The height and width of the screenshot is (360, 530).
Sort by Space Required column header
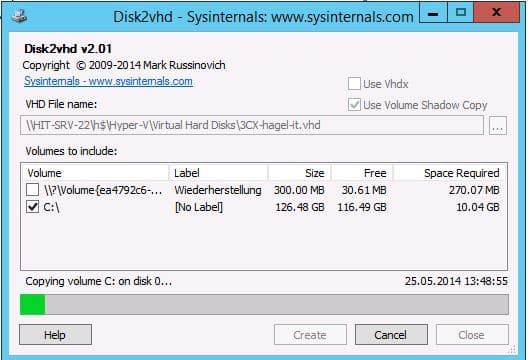click(450, 173)
